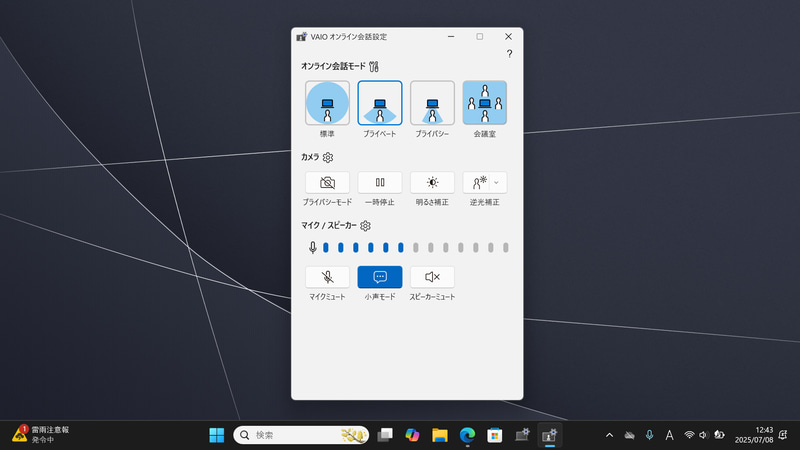The image size is (800, 450).
Task: Open battery status tray icon
Action: pyautogui.click(x=719, y=435)
